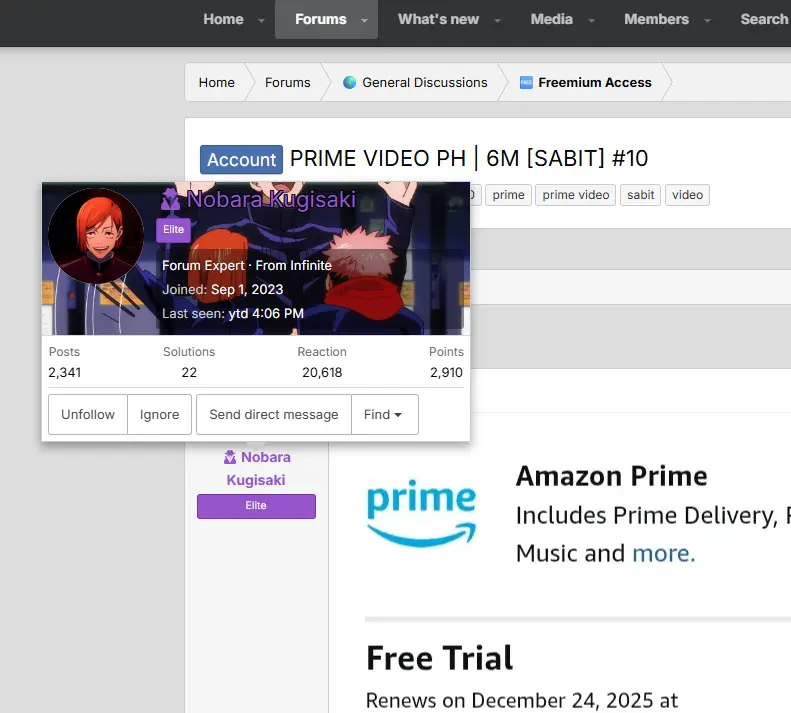Go to Forums breadcrumb
The image size is (791, 713).
(x=288, y=82)
